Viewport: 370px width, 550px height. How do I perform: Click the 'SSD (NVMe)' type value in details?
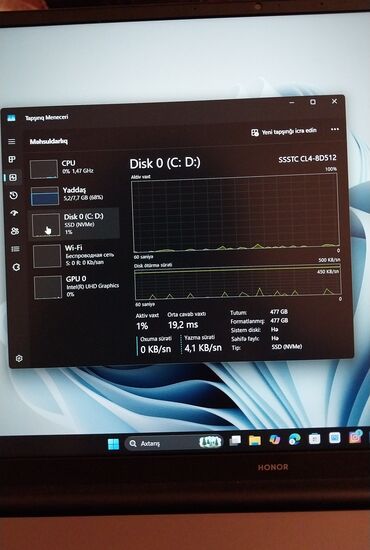[x=287, y=347]
